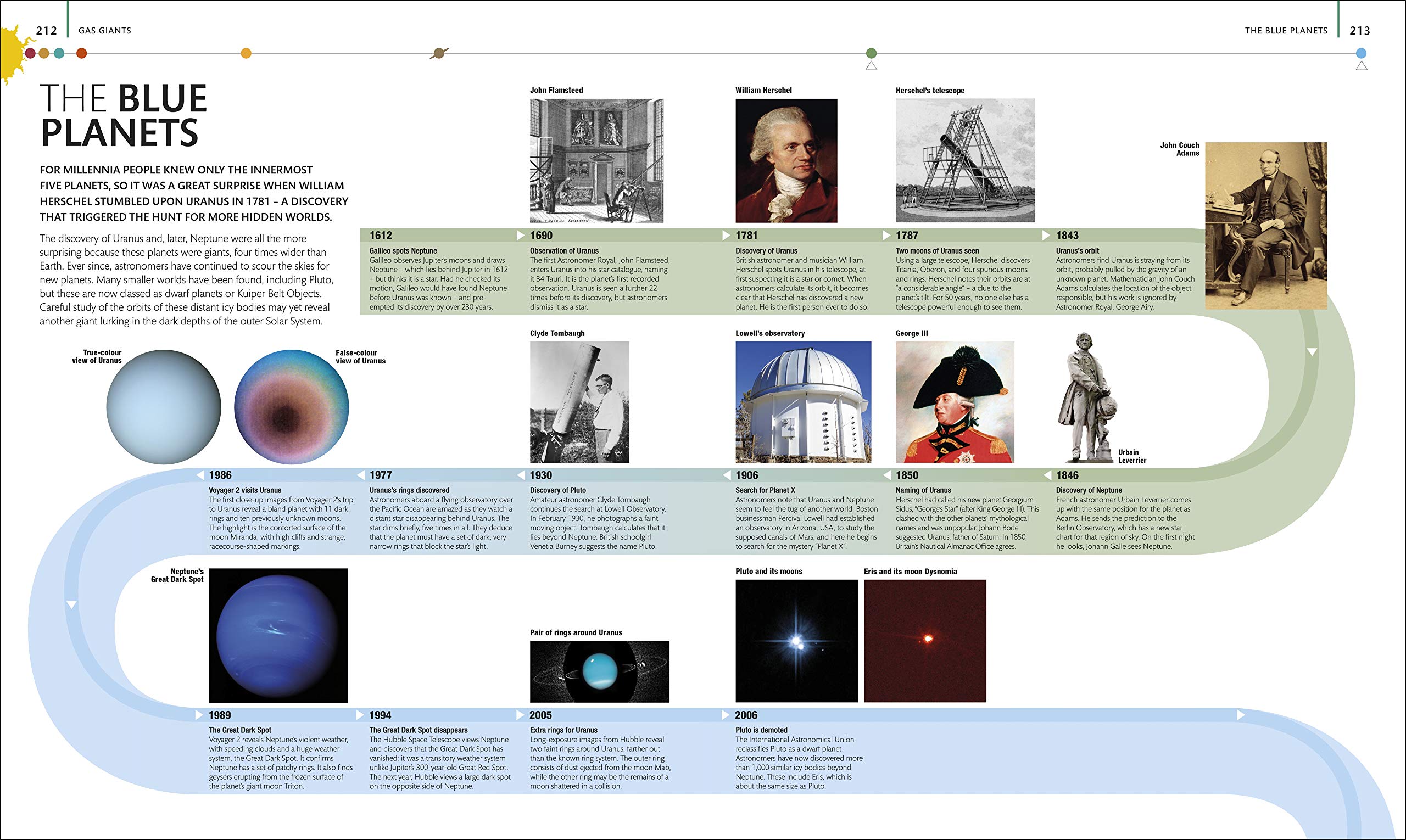The image size is (1406, 840).
Task: Open the Pluto and its moons image
Action: coord(797,641)
